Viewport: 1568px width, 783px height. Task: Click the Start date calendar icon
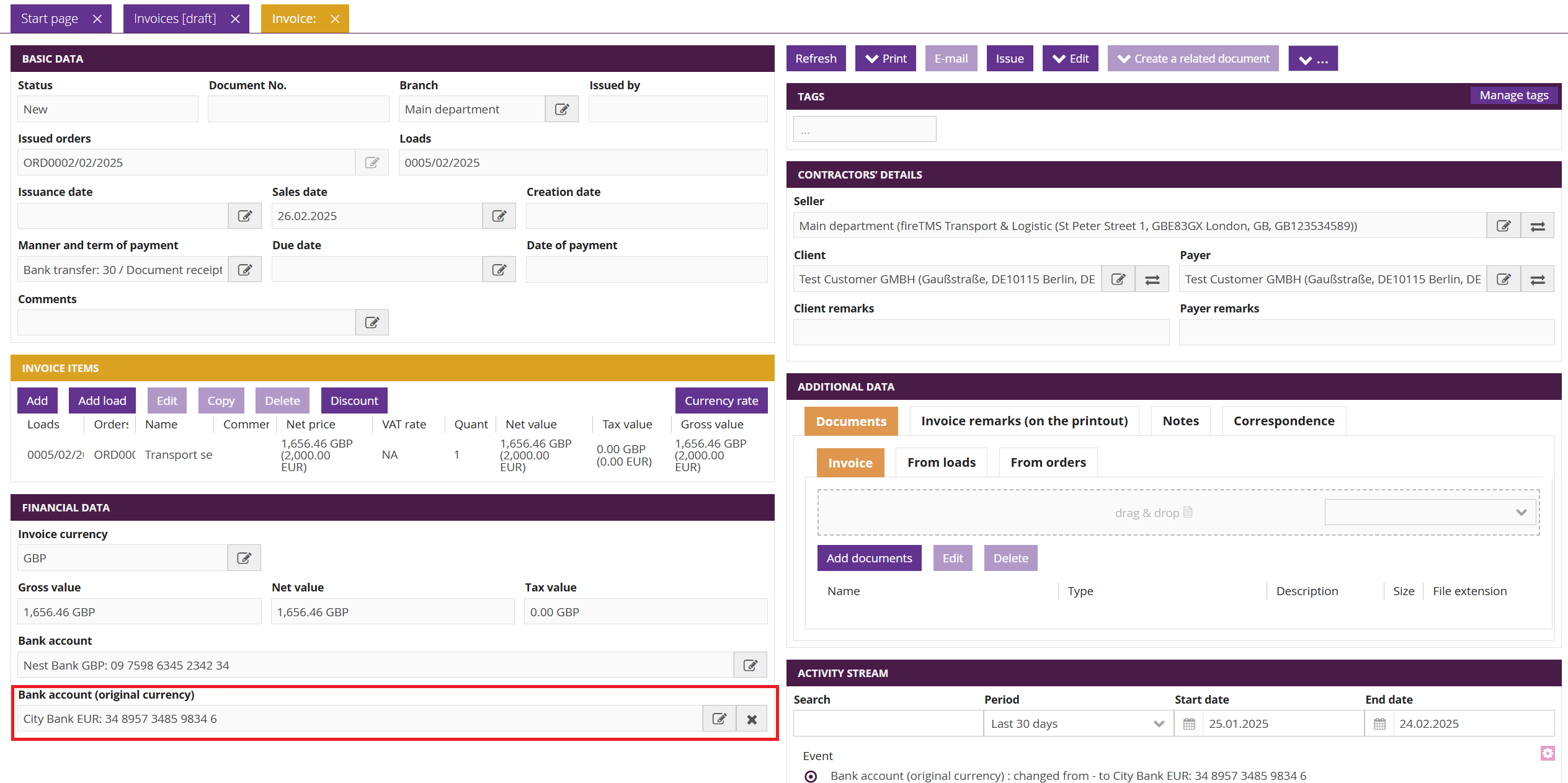tap(1188, 723)
